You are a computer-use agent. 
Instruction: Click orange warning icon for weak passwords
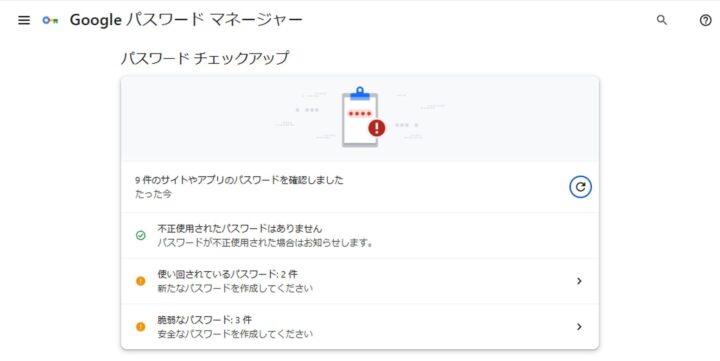coord(141,327)
